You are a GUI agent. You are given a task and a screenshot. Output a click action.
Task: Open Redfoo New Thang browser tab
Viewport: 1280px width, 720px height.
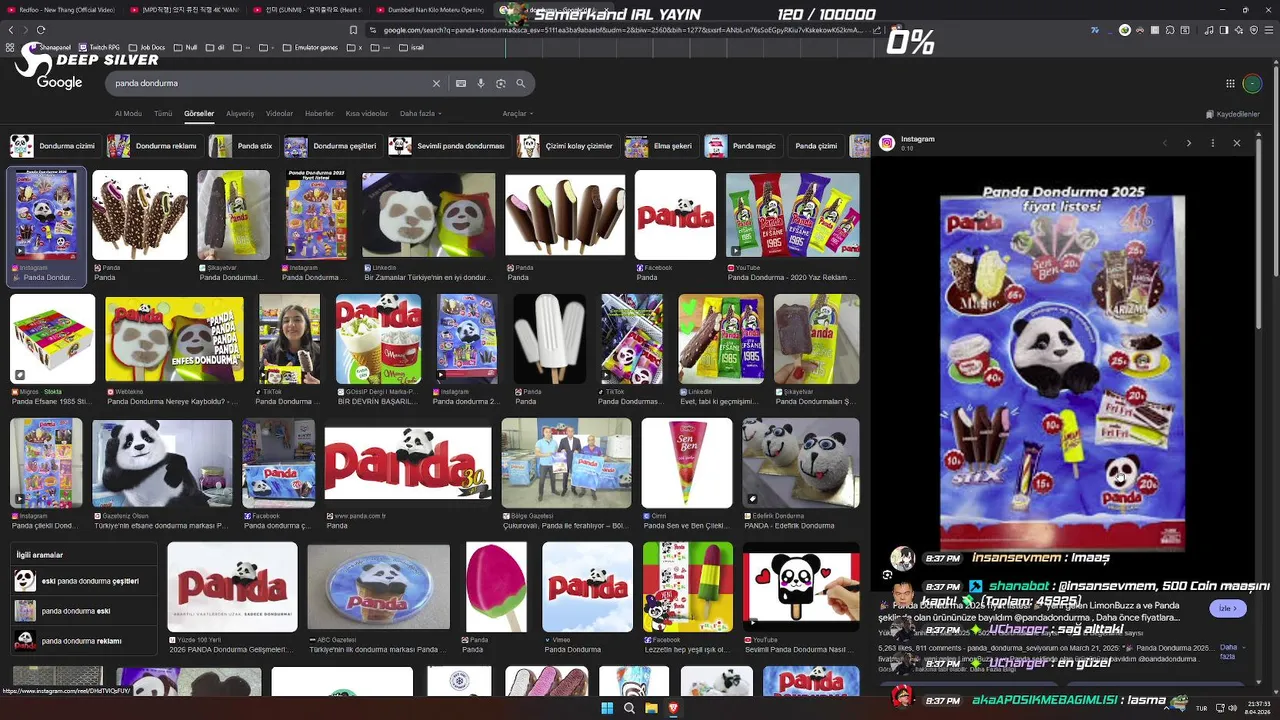[x=60, y=9]
